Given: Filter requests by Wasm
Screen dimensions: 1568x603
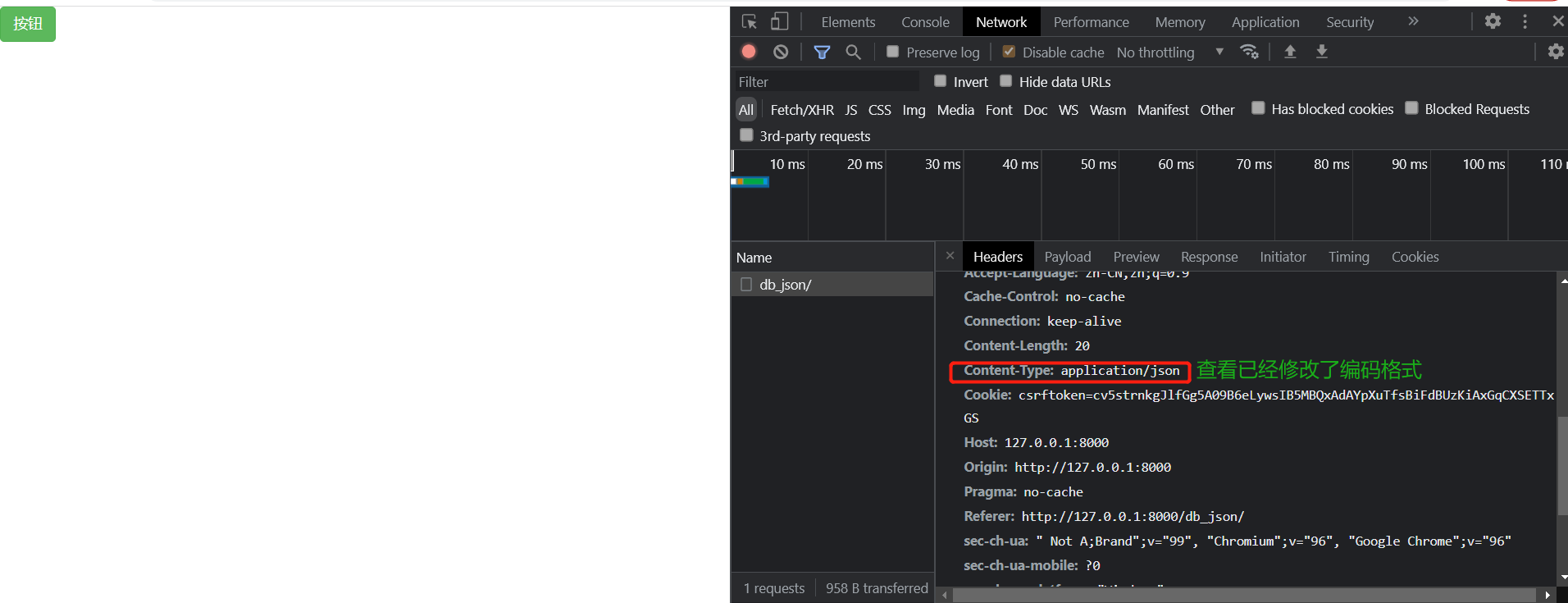Looking at the screenshot, I should [x=1108, y=109].
